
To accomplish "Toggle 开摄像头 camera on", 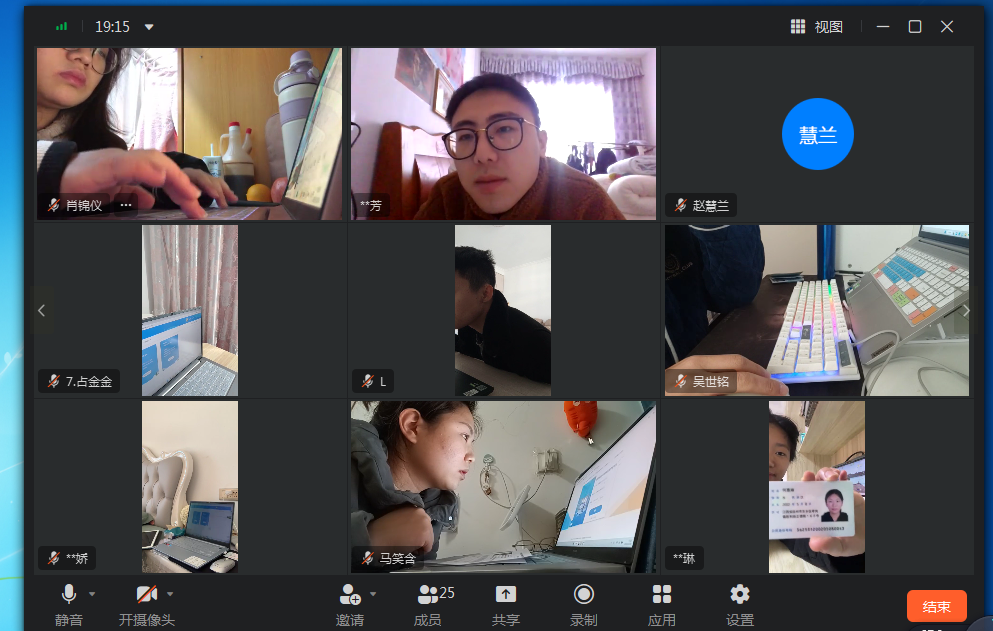I will (x=147, y=595).
